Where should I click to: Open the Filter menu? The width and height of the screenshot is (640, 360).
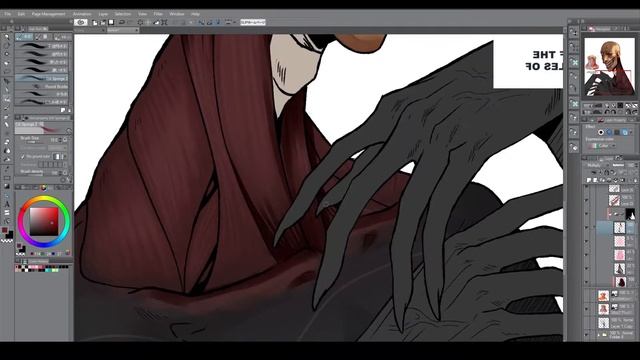(x=158, y=14)
